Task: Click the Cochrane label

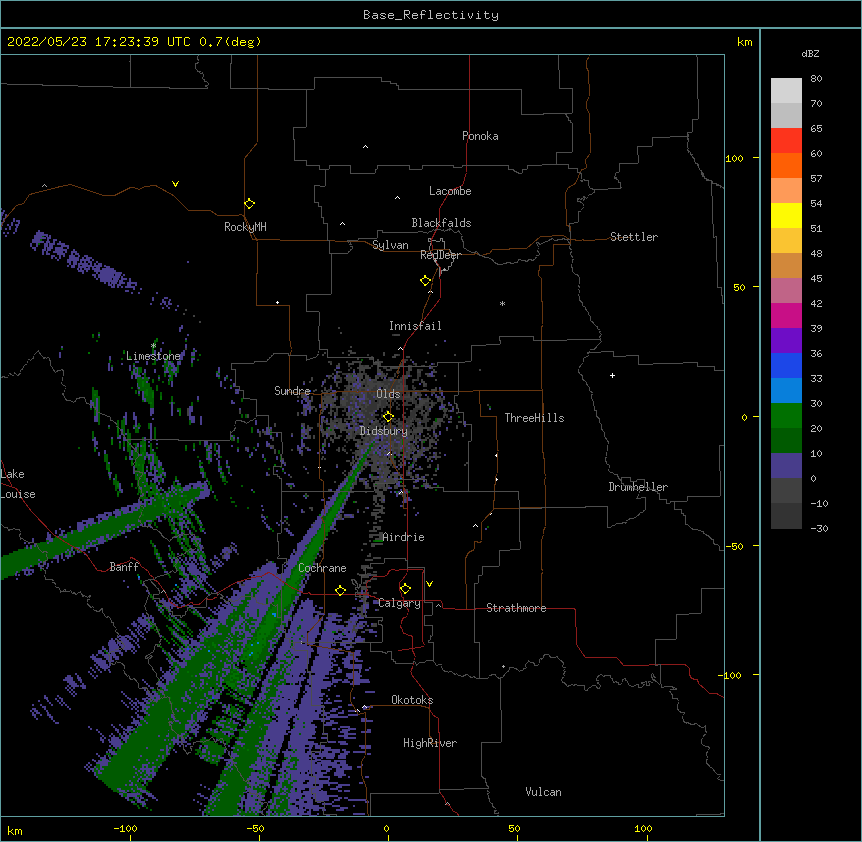Action: [x=322, y=568]
